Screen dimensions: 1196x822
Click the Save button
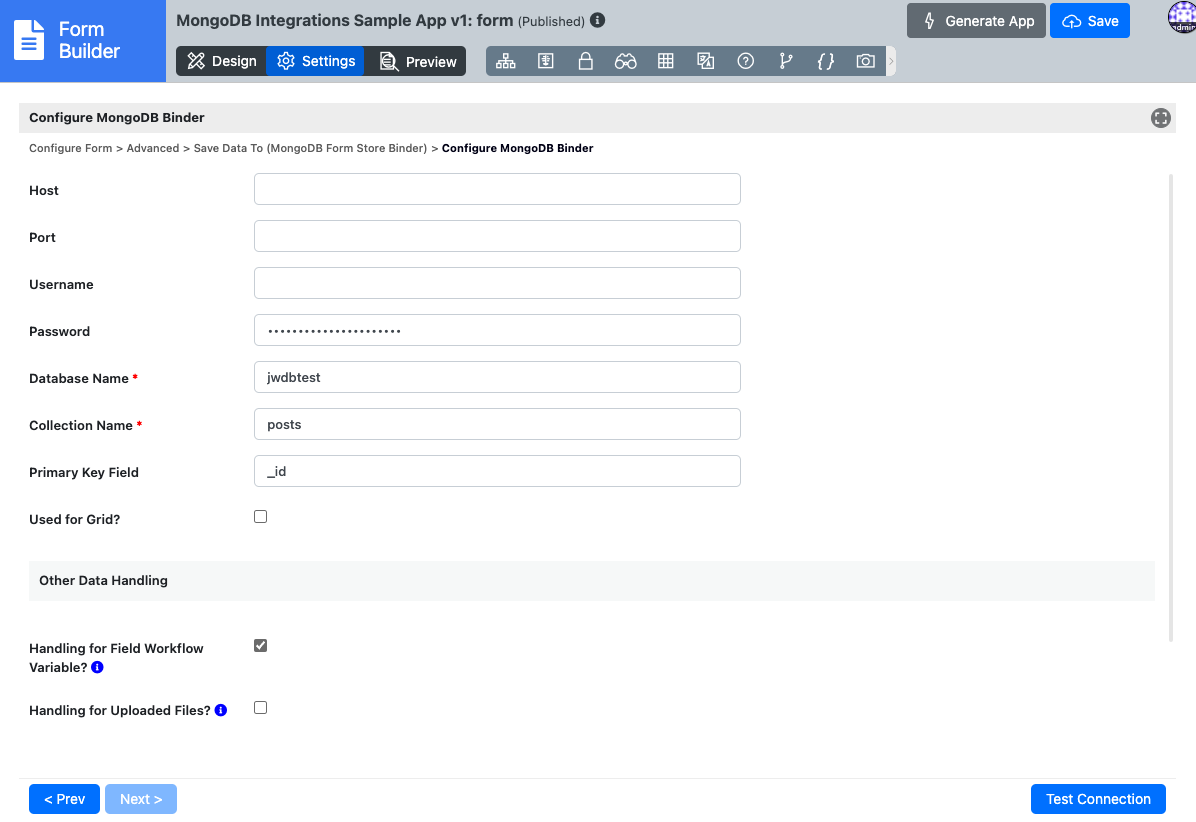pyautogui.click(x=1089, y=21)
